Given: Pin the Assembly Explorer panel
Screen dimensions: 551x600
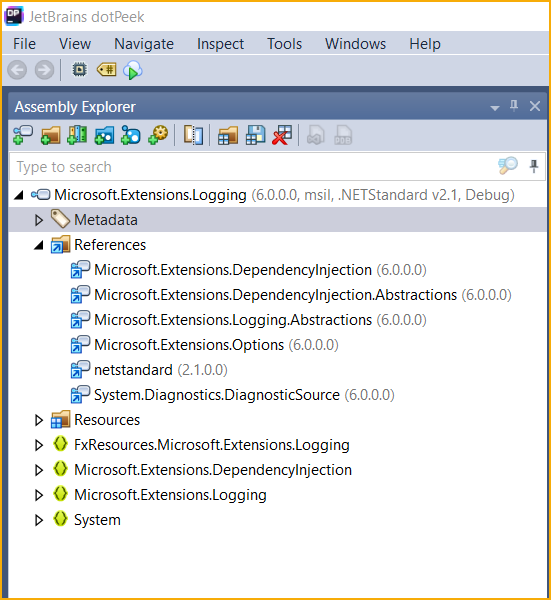Looking at the screenshot, I should click(x=514, y=106).
